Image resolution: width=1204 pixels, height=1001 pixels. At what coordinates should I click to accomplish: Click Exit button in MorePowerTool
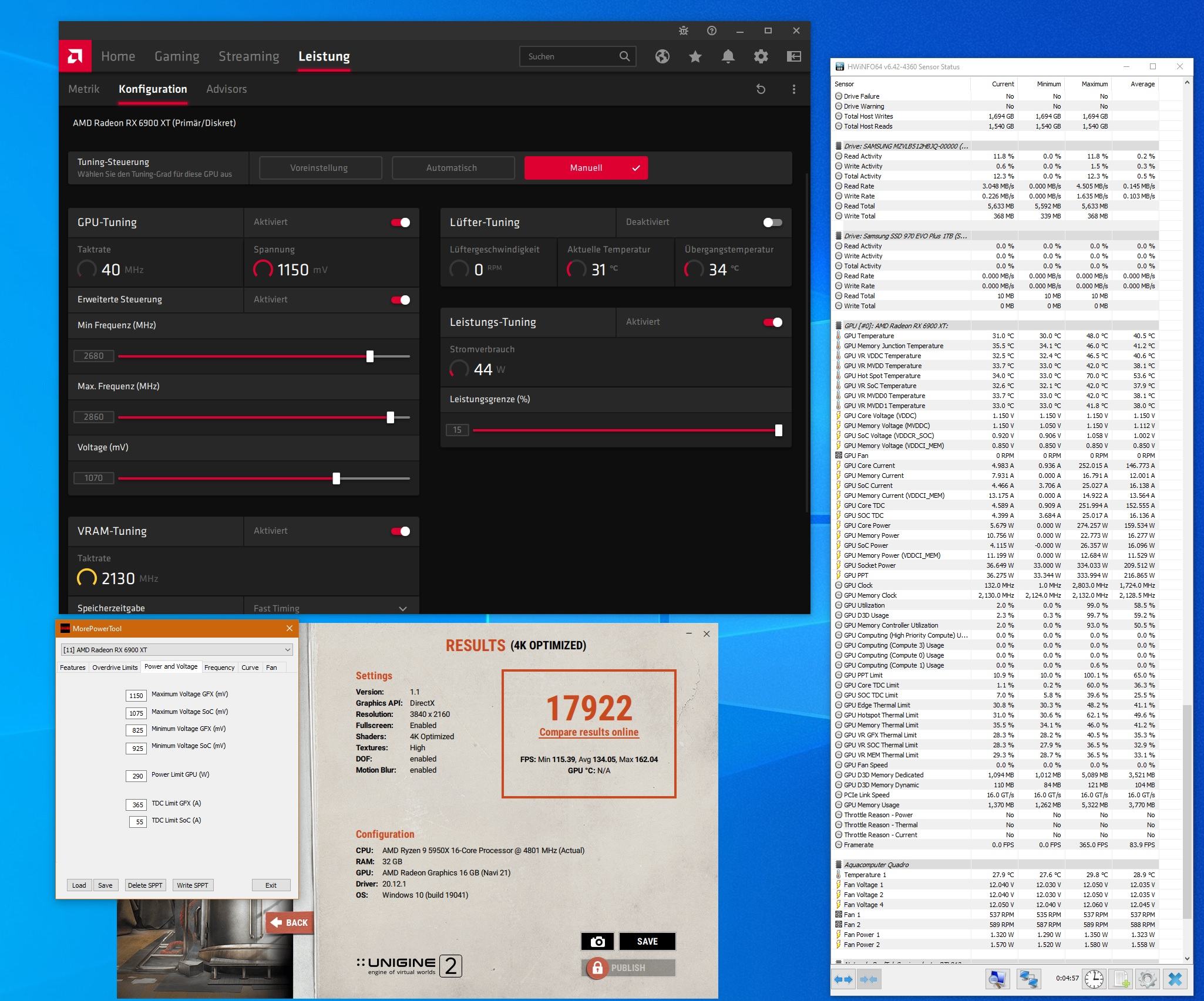click(x=271, y=885)
